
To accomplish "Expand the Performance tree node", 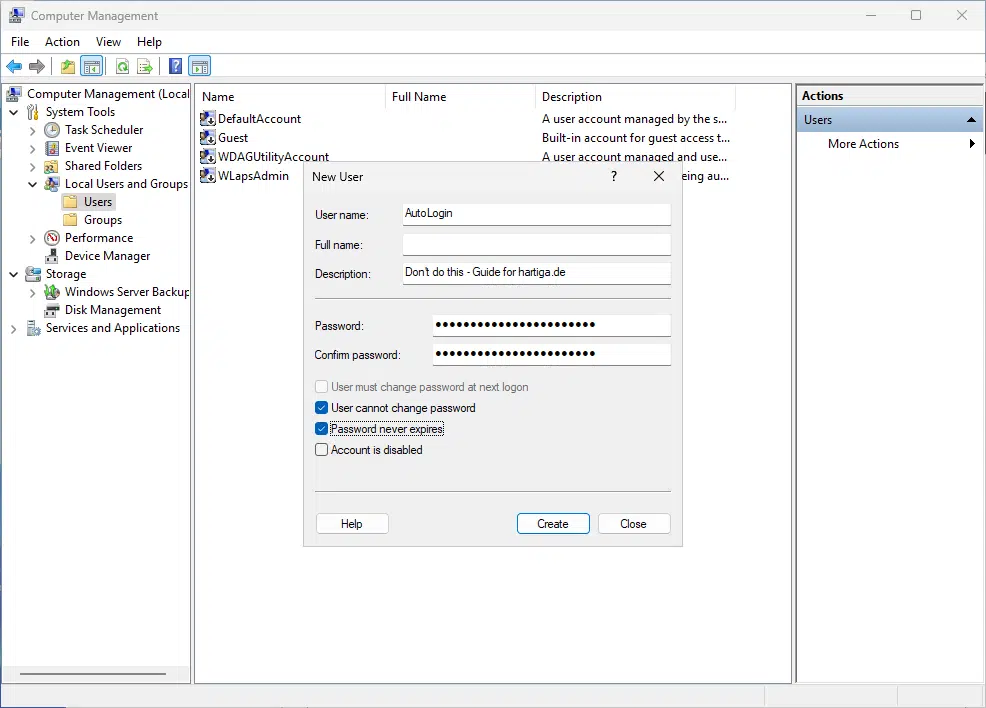I will point(31,237).
